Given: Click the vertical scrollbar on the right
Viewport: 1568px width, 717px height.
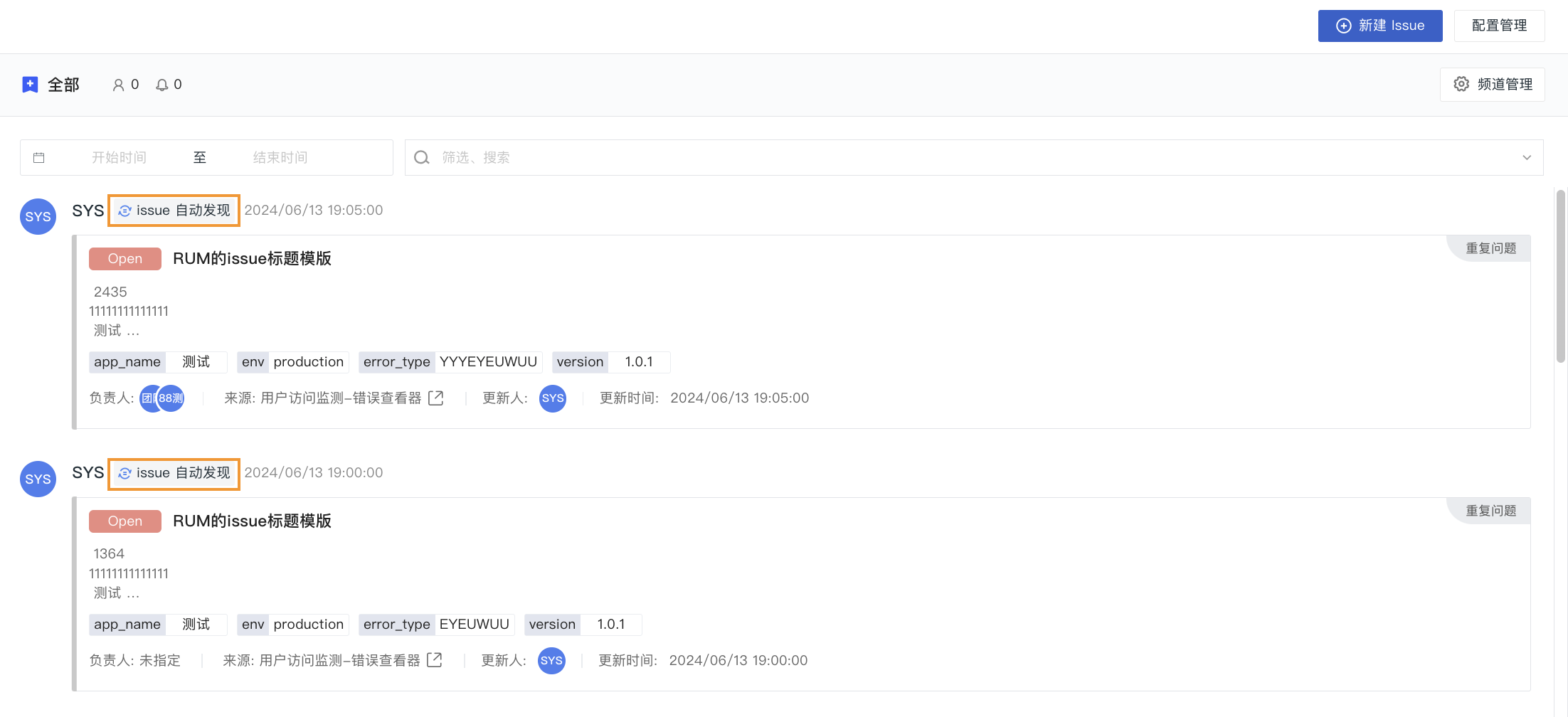Looking at the screenshot, I should 1560,277.
